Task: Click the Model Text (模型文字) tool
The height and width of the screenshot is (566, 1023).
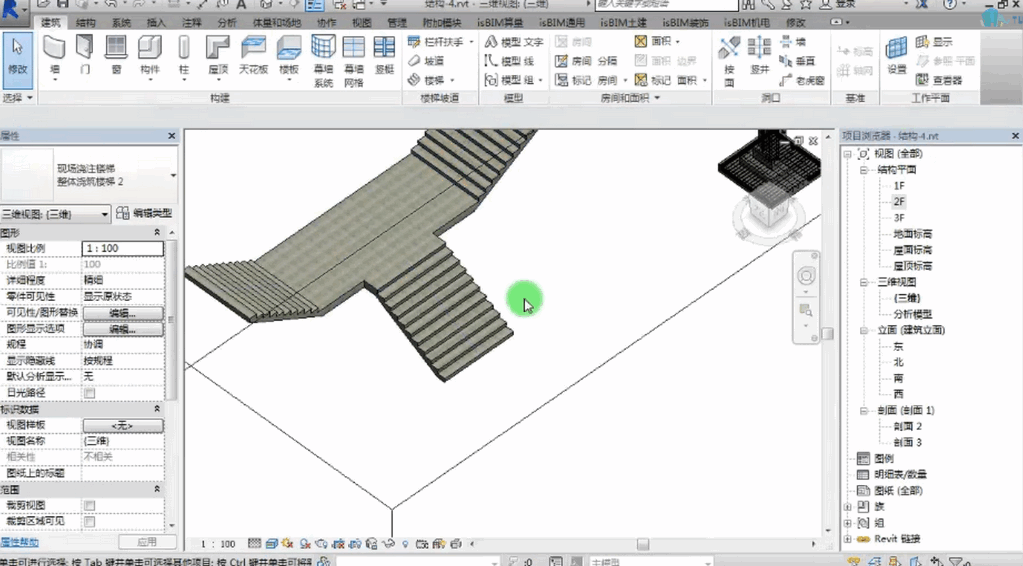Action: point(514,42)
